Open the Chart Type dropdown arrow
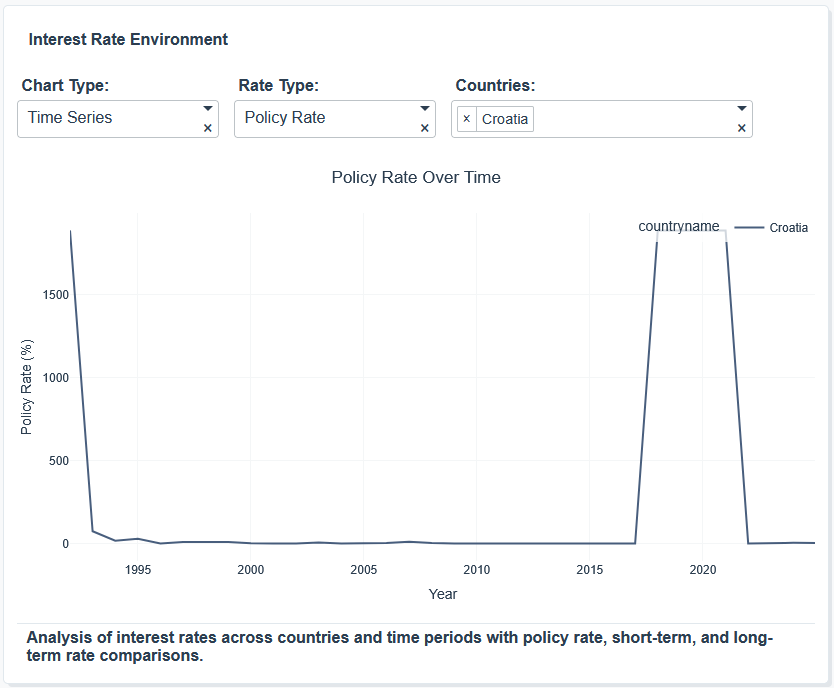This screenshot has width=834, height=688. click(x=208, y=108)
